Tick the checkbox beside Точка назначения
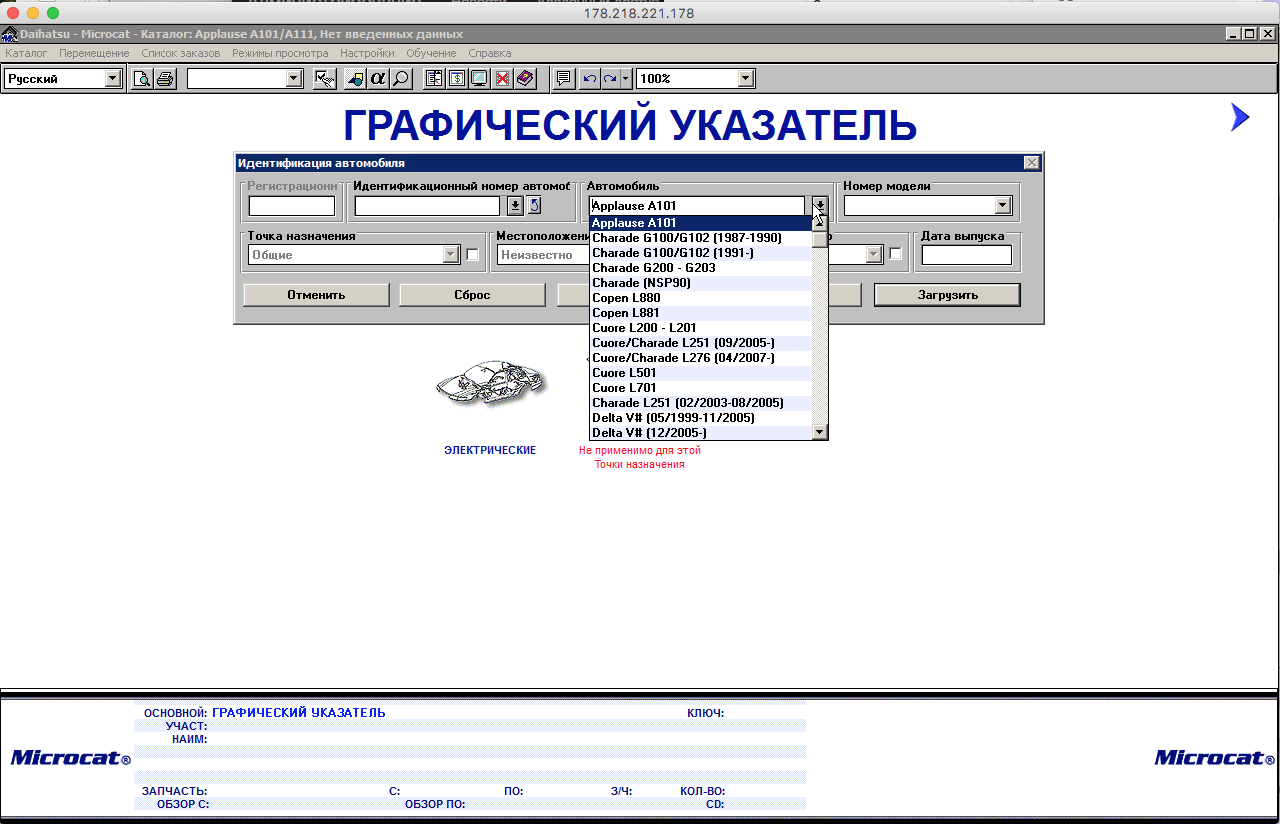 click(x=473, y=255)
